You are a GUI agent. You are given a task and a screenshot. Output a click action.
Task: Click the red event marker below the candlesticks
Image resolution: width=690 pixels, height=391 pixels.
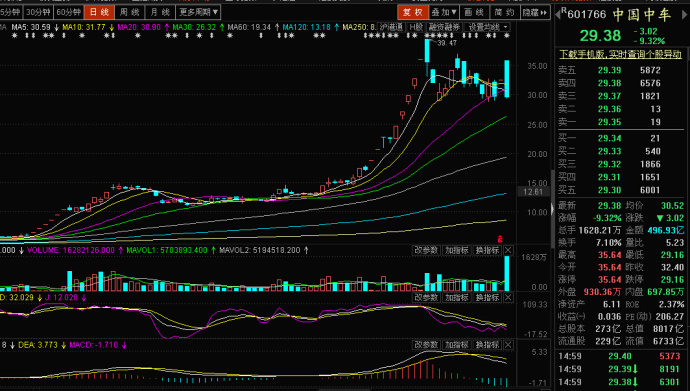(x=500, y=239)
